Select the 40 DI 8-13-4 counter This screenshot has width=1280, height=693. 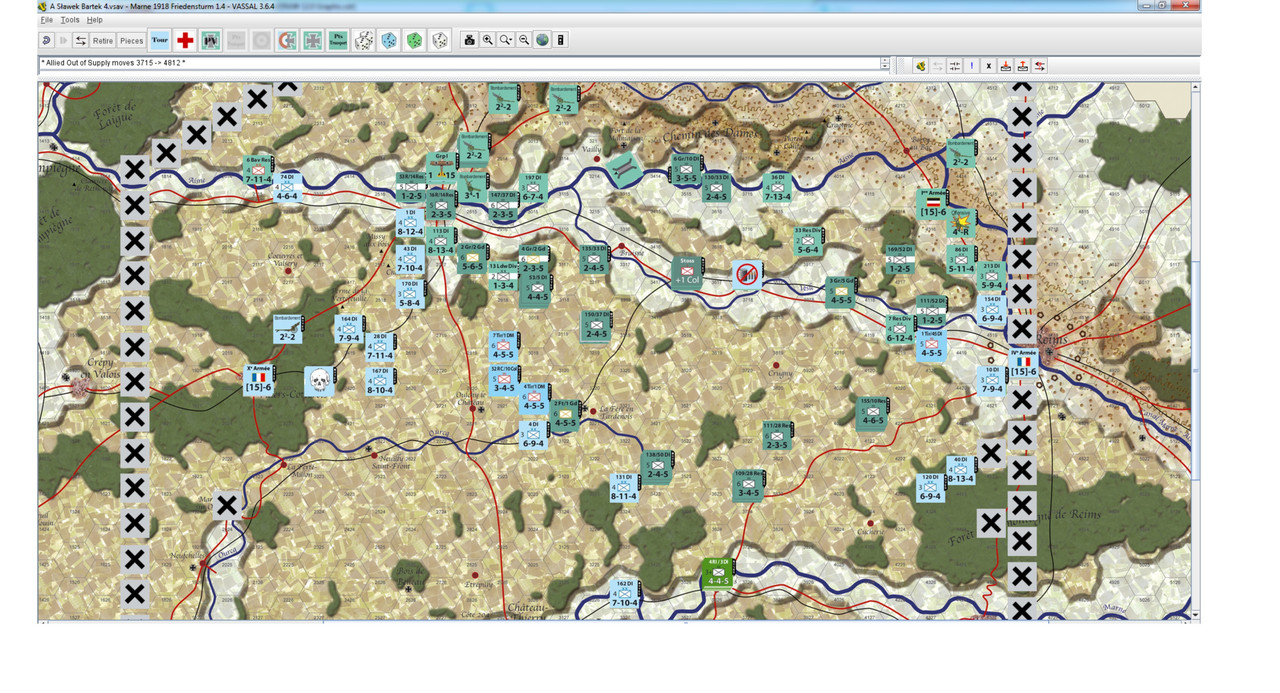[x=960, y=471]
